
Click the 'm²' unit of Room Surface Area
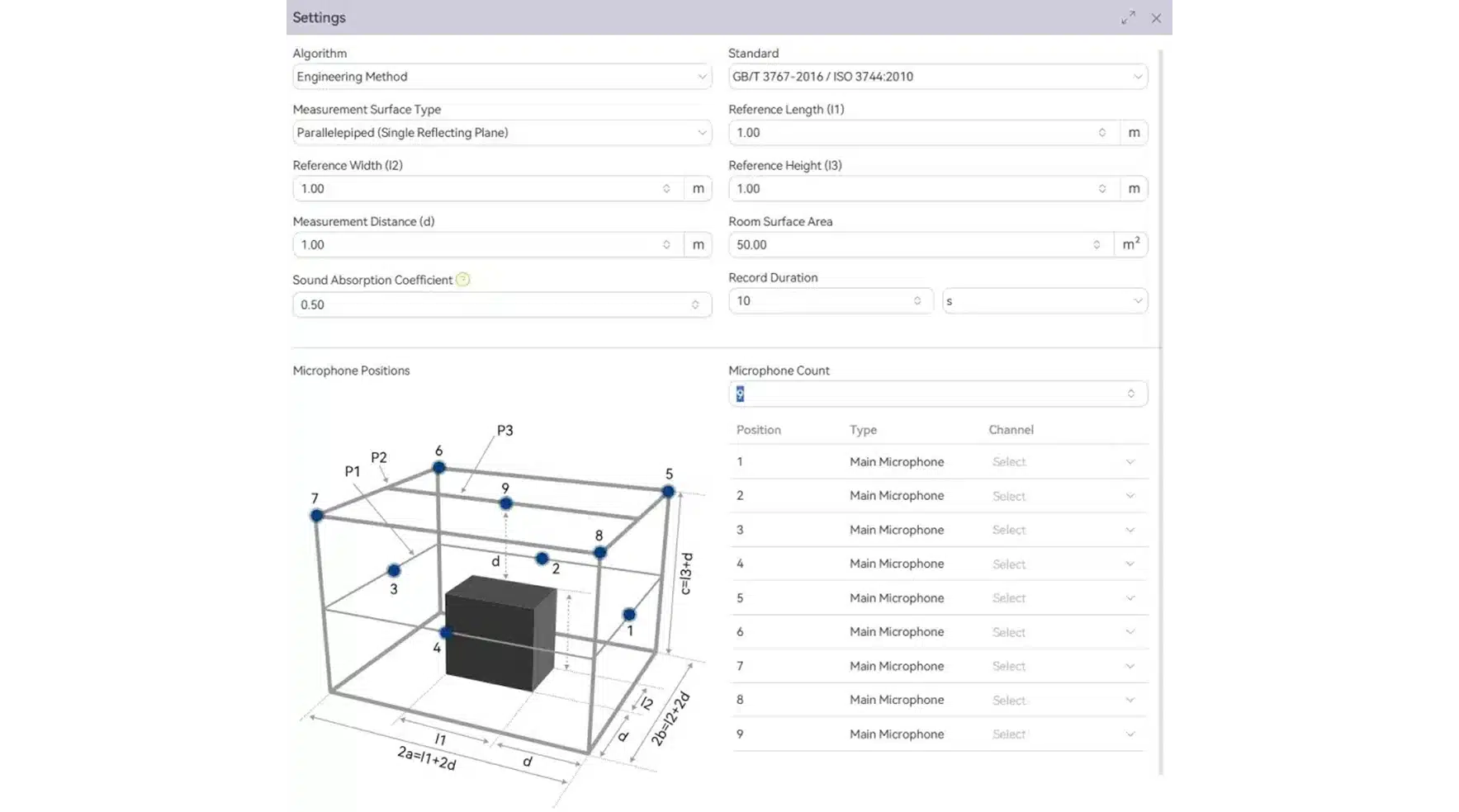pyautogui.click(x=1131, y=244)
